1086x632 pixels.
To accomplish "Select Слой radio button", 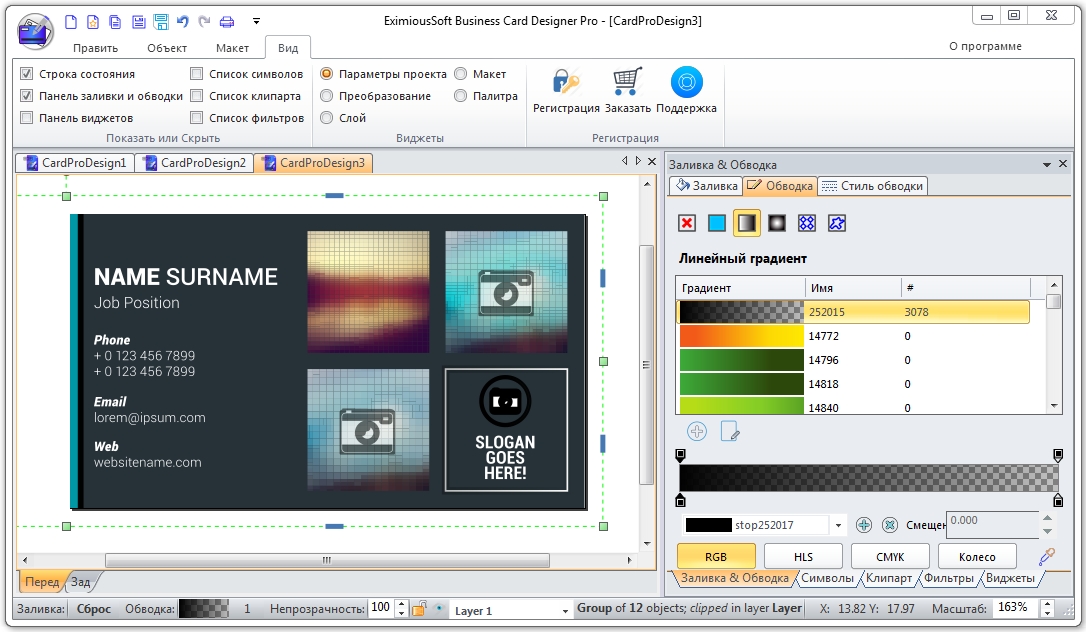I will (327, 118).
